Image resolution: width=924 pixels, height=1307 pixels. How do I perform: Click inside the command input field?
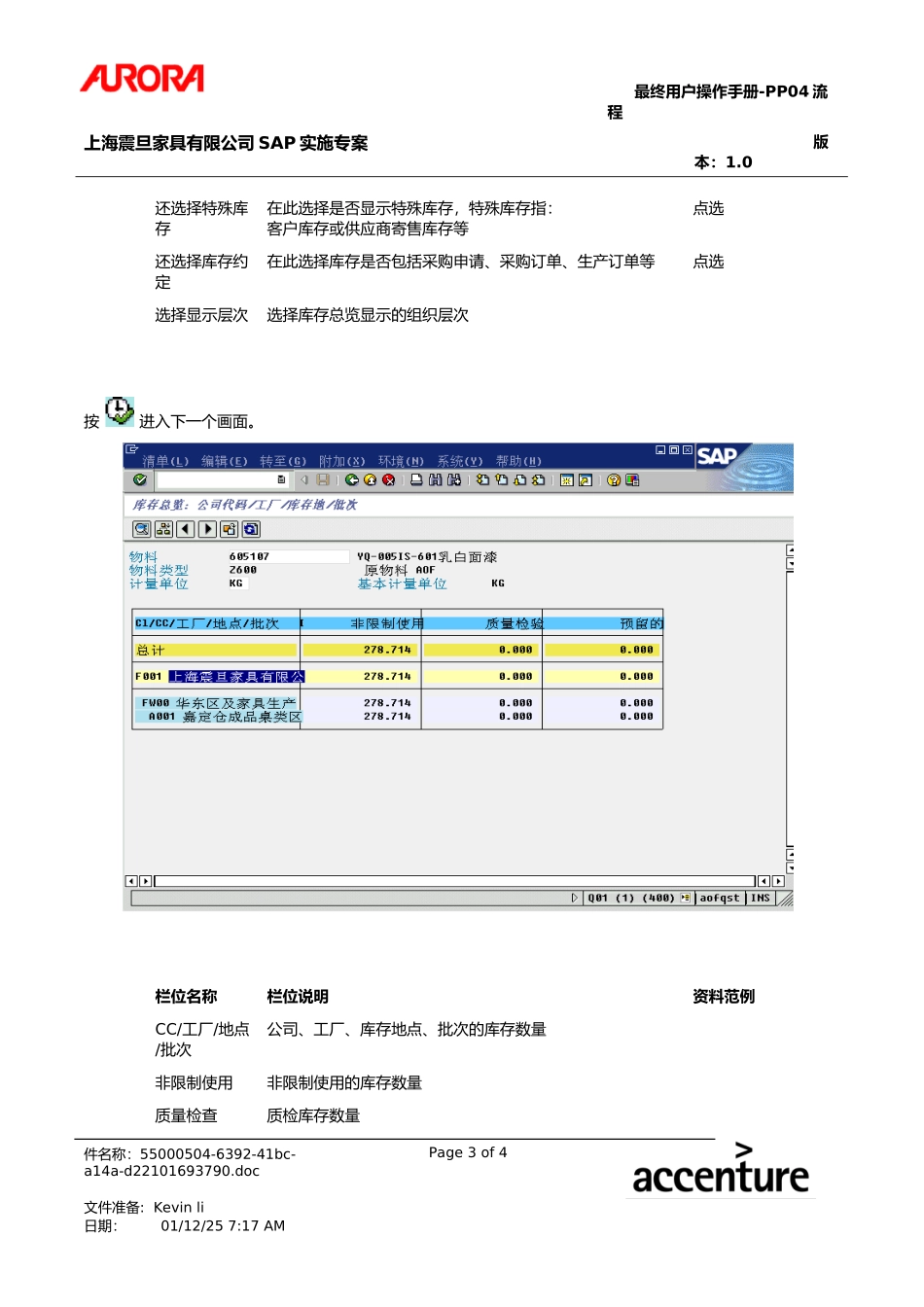point(216,480)
